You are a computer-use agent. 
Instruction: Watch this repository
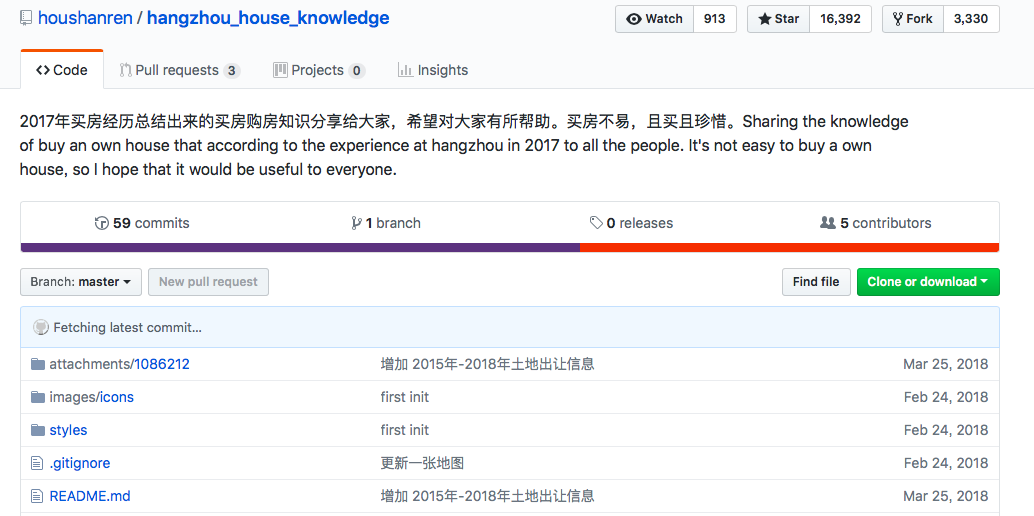pyautogui.click(x=654, y=19)
